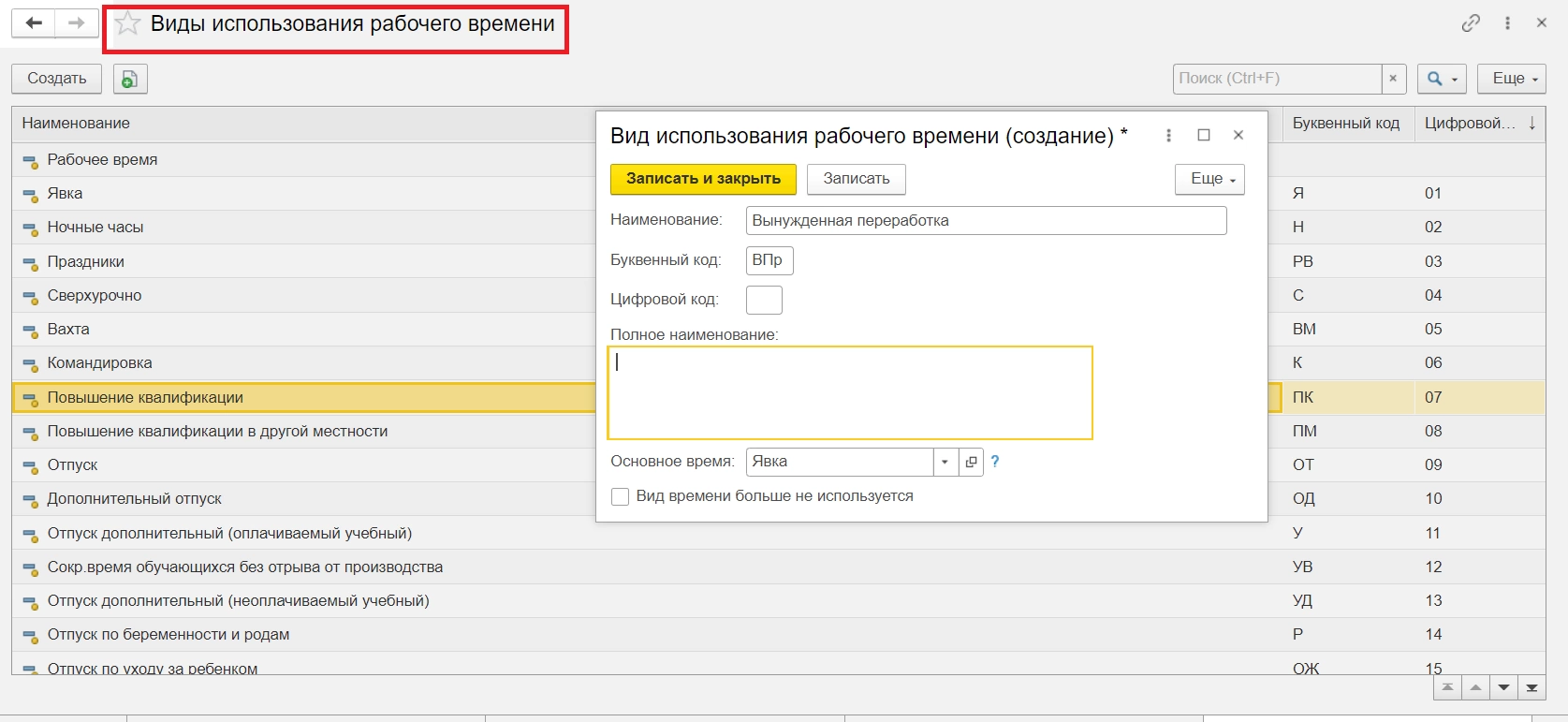Expand the Основное время dropdown list
Image resolution: width=1568 pixels, height=722 pixels.
point(945,462)
